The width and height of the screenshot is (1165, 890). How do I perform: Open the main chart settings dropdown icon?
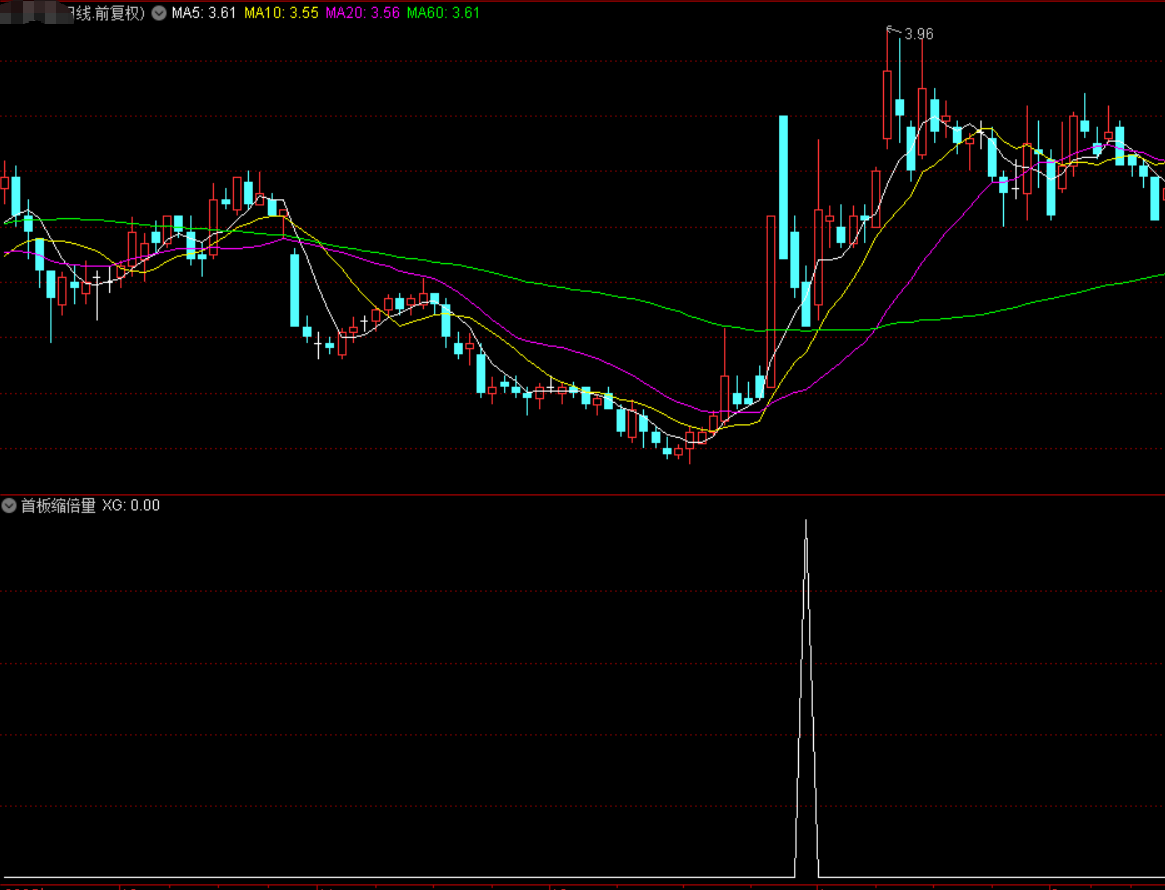coord(159,13)
